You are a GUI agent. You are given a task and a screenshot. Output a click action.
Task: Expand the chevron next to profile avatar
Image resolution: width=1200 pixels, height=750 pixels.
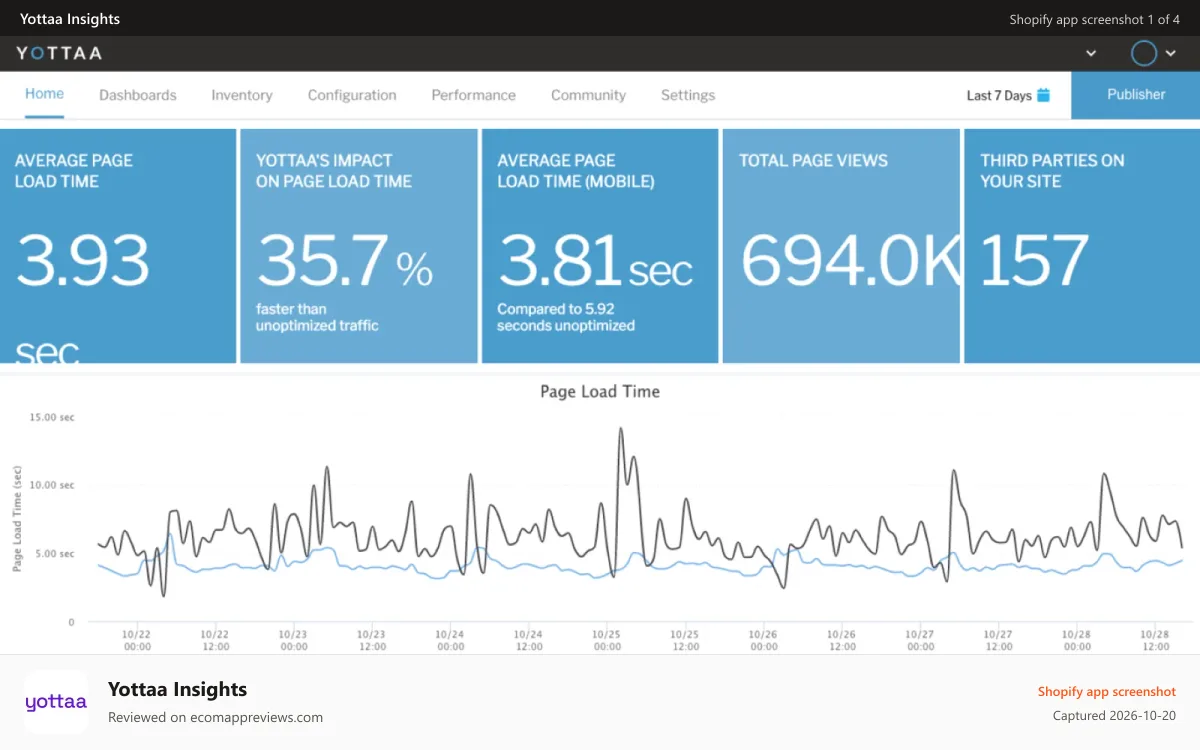(x=1171, y=54)
